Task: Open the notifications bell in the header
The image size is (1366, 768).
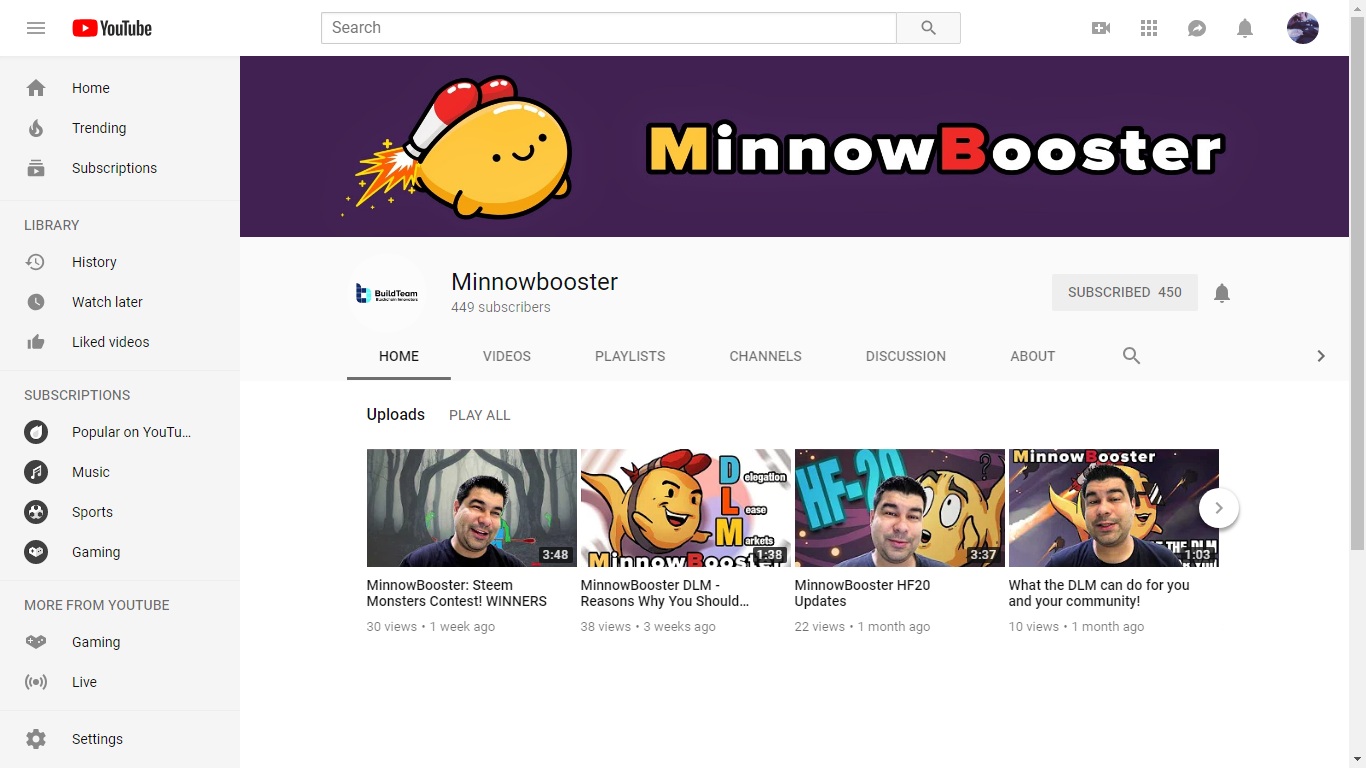Action: coord(1245,28)
